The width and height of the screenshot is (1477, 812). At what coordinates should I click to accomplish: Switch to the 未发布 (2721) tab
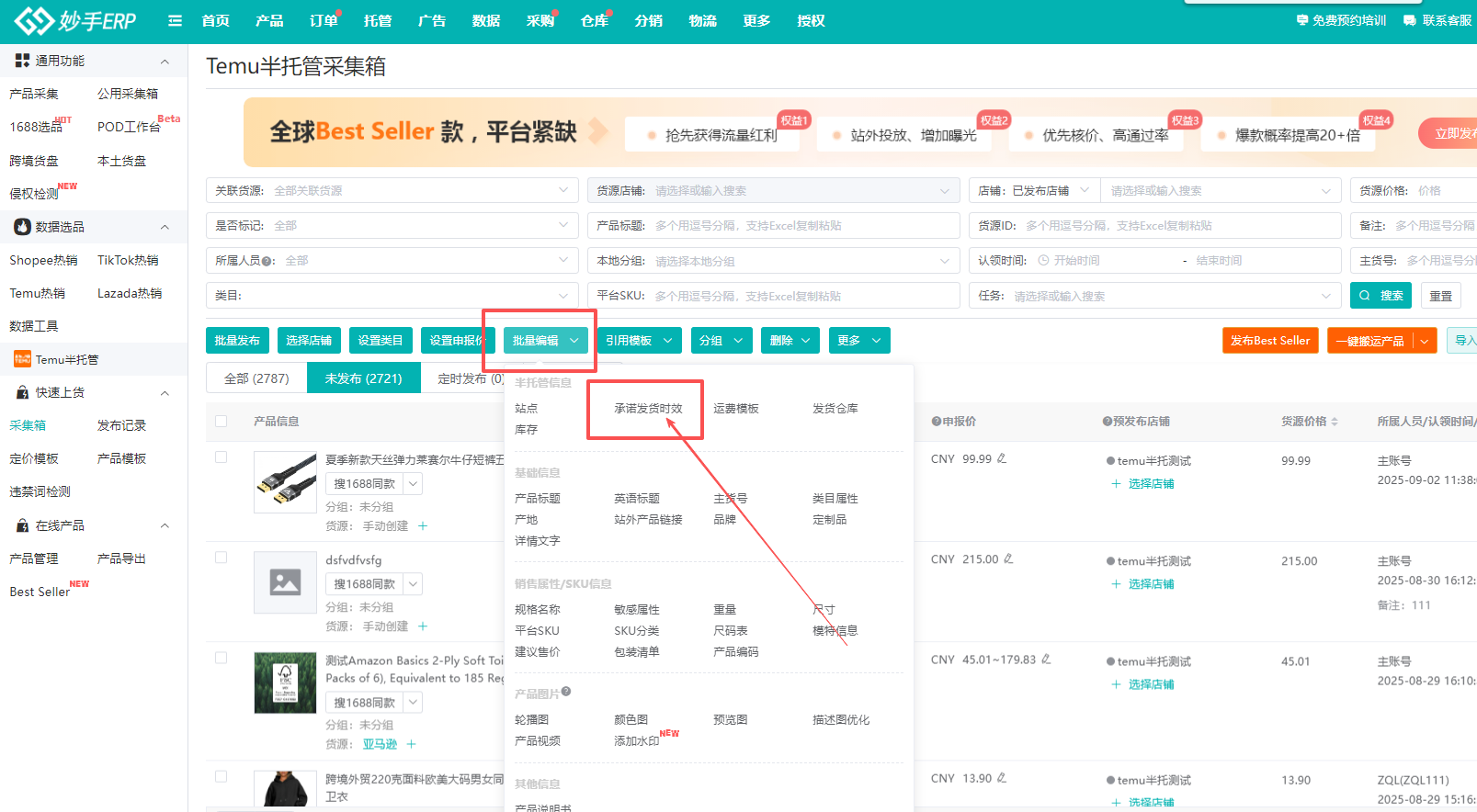click(364, 378)
